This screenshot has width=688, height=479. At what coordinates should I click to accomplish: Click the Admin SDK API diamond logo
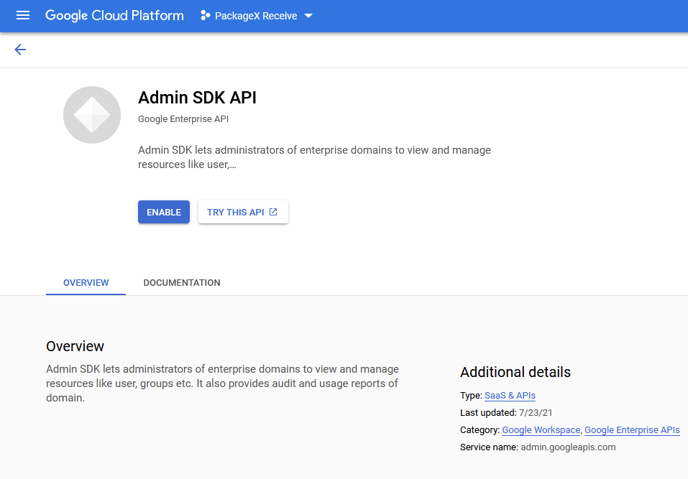[92, 115]
